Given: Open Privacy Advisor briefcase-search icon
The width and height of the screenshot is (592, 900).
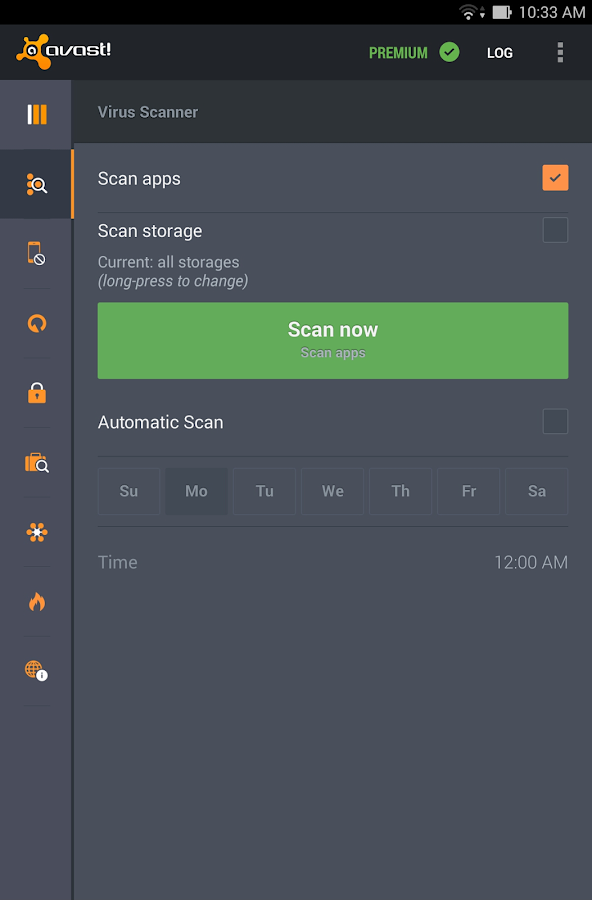Looking at the screenshot, I should coord(36,462).
